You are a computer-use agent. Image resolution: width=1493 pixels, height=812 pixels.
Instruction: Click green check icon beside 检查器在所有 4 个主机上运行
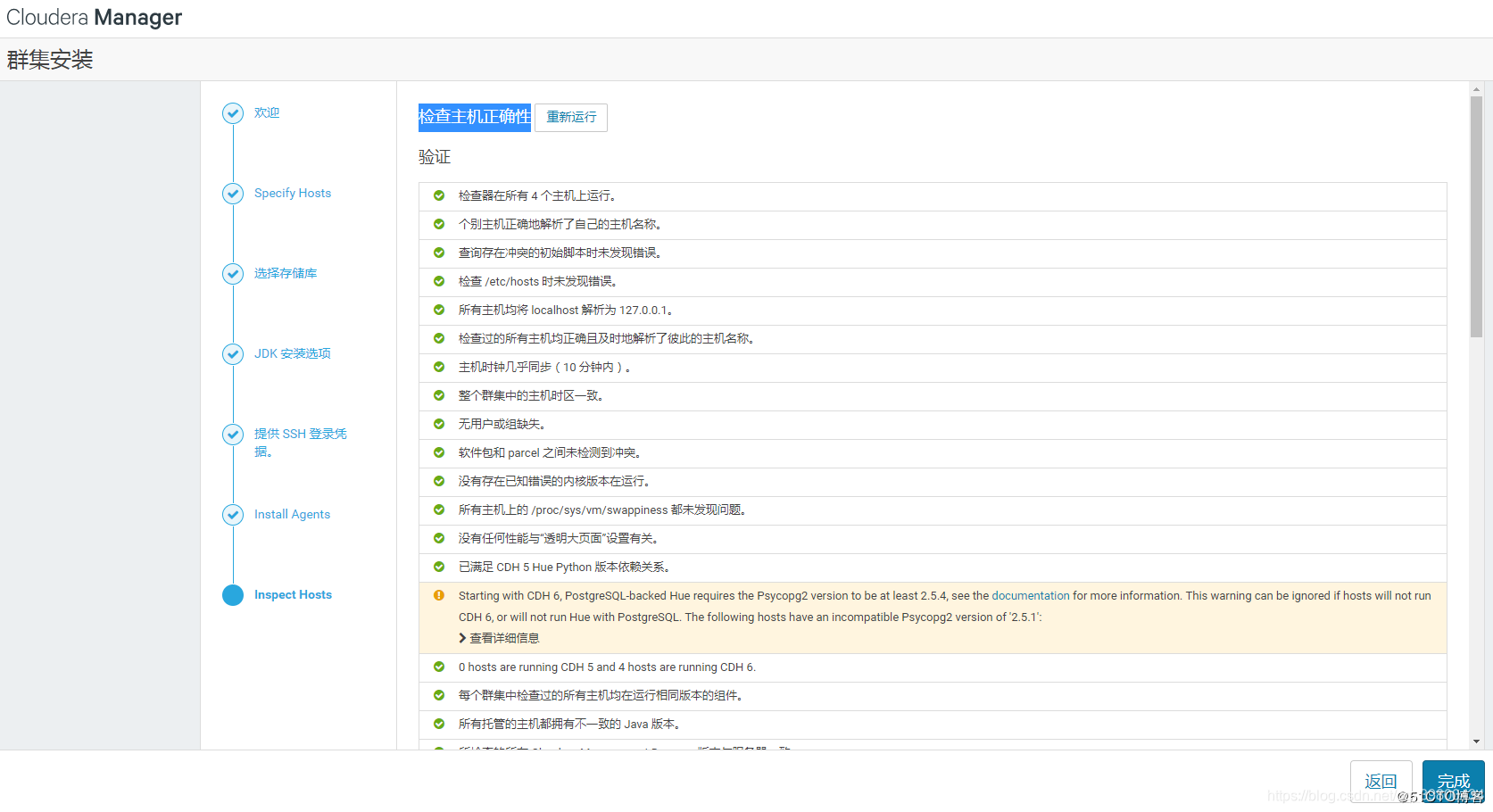(439, 195)
